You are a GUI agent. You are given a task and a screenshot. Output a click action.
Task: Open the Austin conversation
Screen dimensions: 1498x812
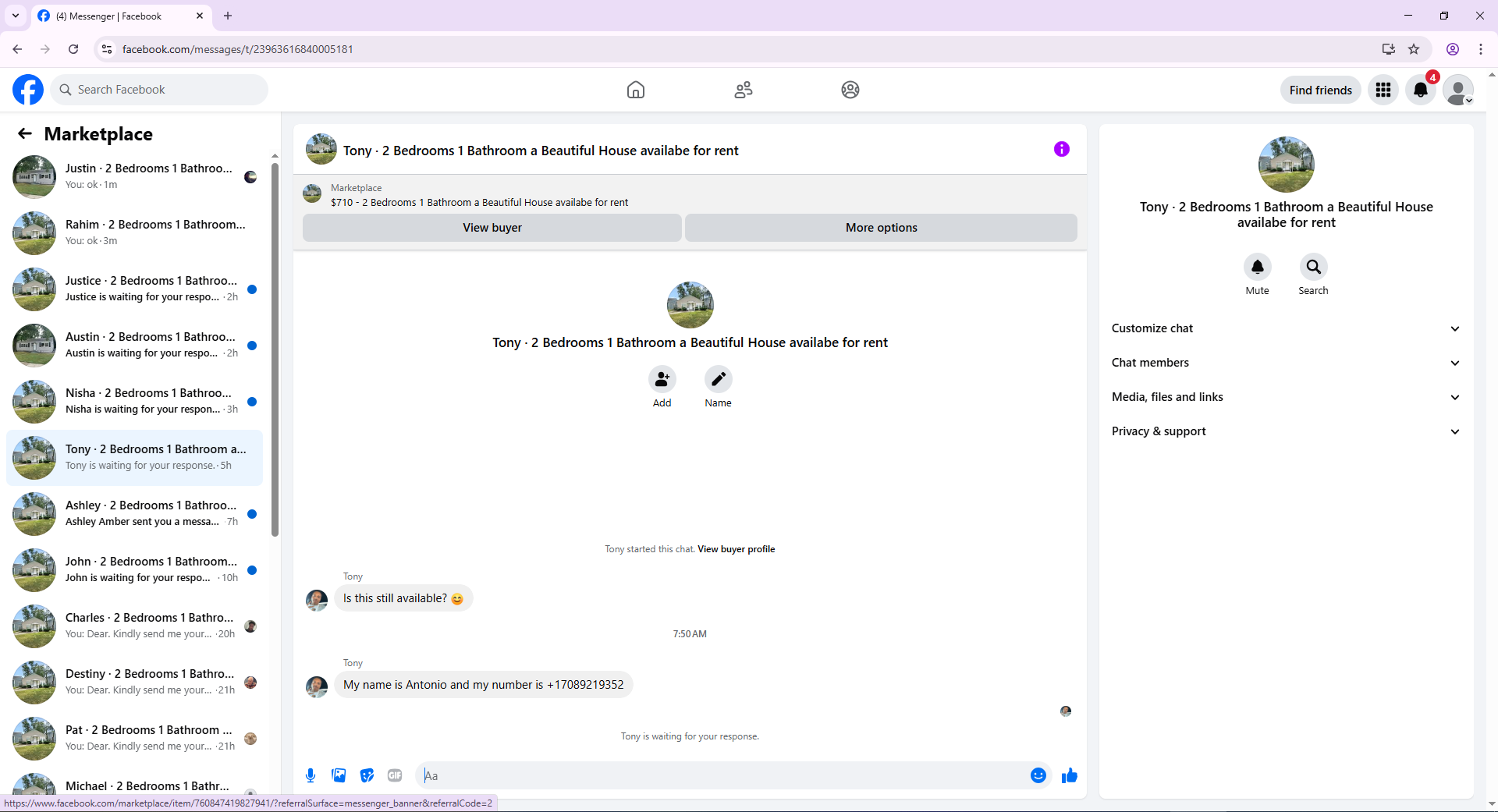[134, 346]
